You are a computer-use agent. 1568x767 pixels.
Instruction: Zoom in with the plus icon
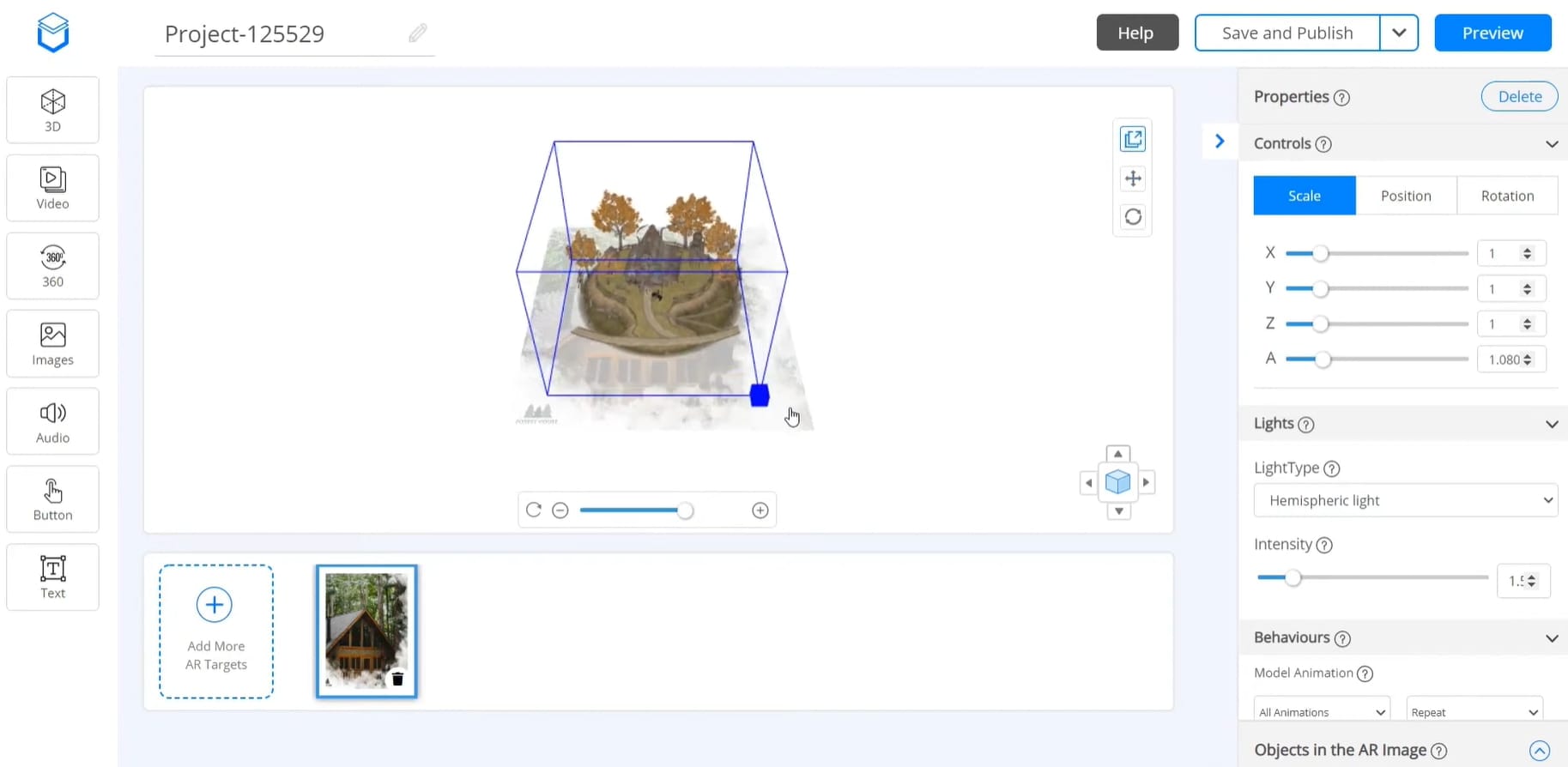pos(760,510)
